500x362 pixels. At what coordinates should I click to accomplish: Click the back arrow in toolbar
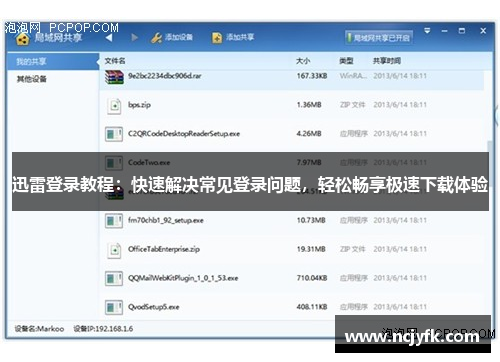tap(109, 37)
